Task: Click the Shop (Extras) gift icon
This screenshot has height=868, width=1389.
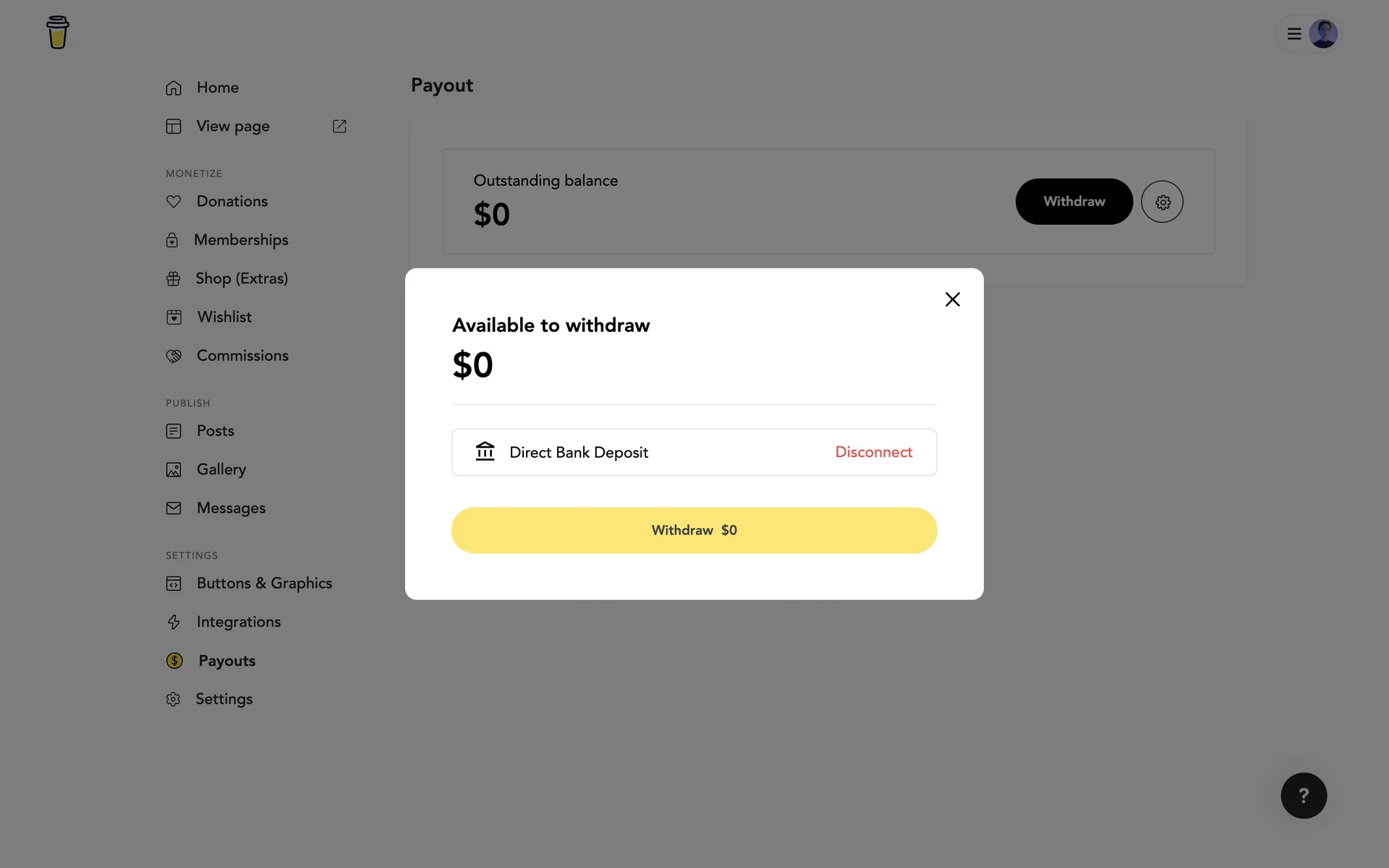Action: pyautogui.click(x=174, y=279)
